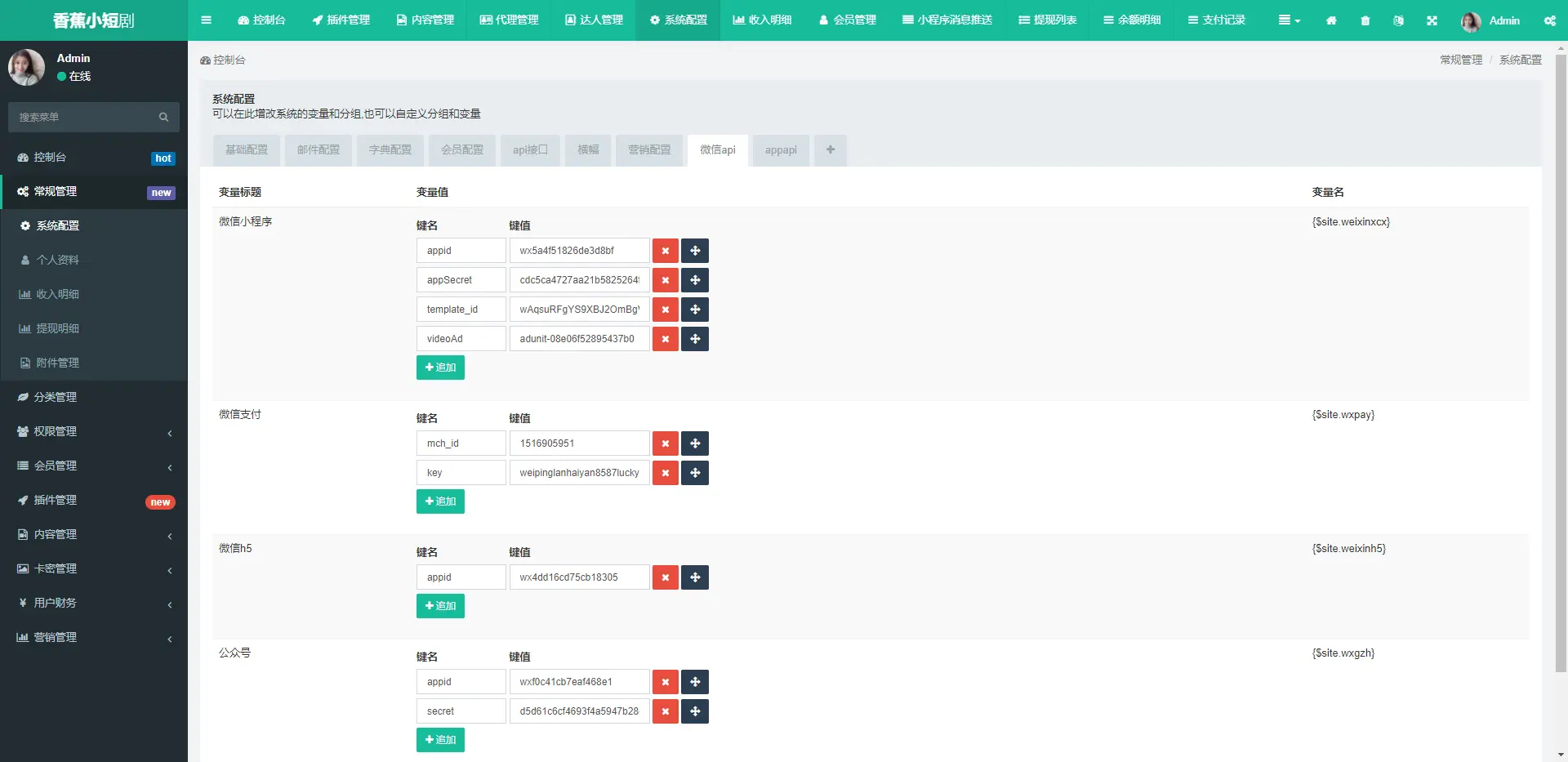1568x762 pixels.
Task: Switch to the appapi tab
Action: (780, 150)
